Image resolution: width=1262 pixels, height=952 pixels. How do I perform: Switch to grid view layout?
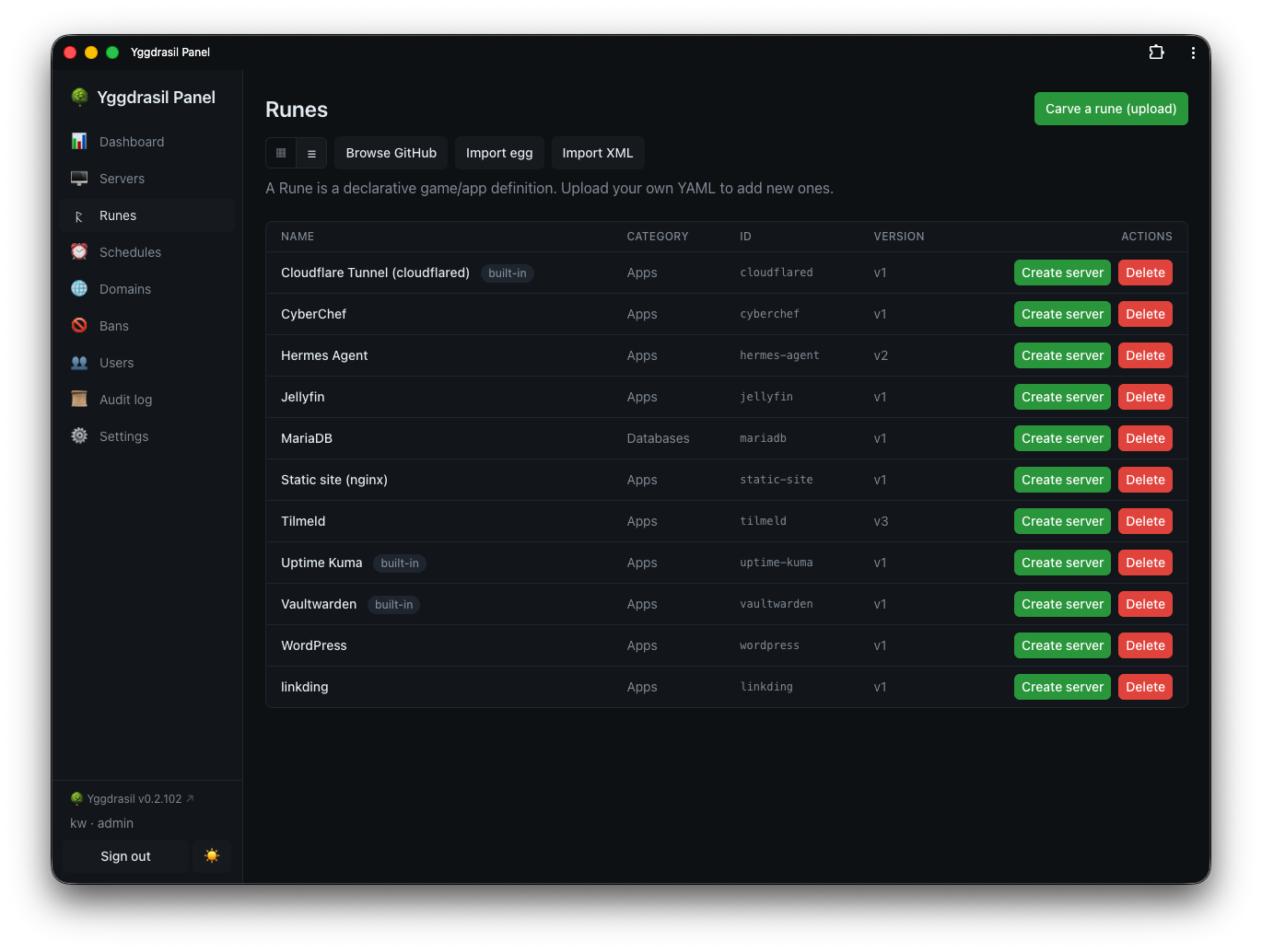[281, 153]
